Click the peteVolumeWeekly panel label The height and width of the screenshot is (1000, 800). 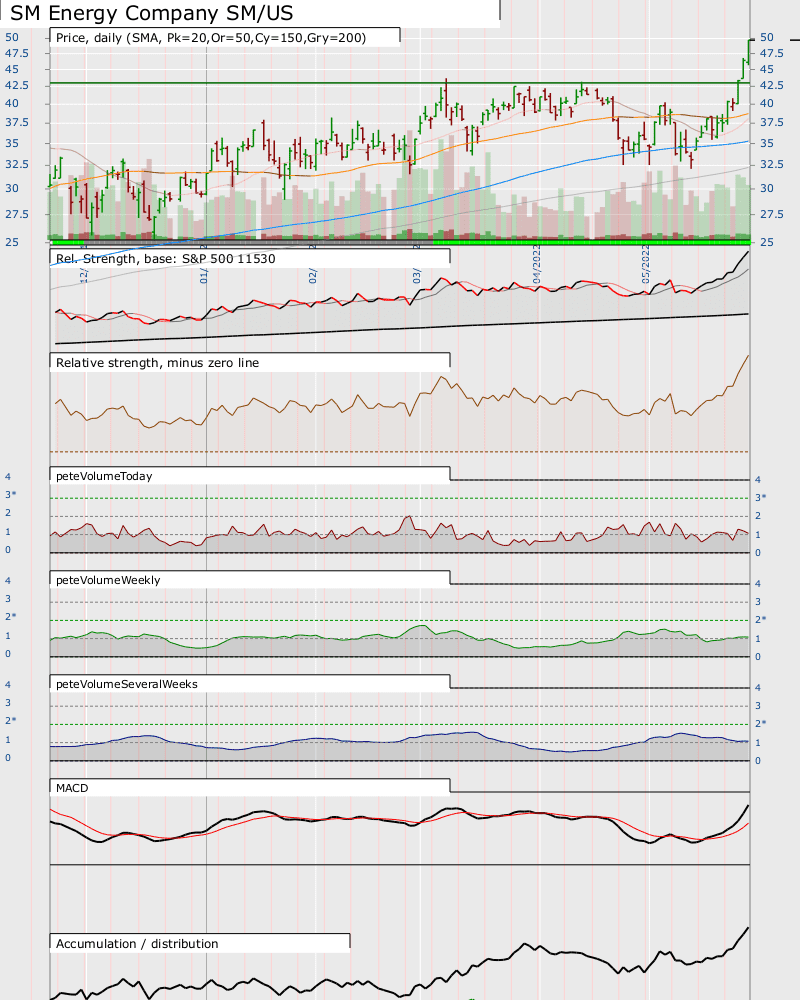108,580
